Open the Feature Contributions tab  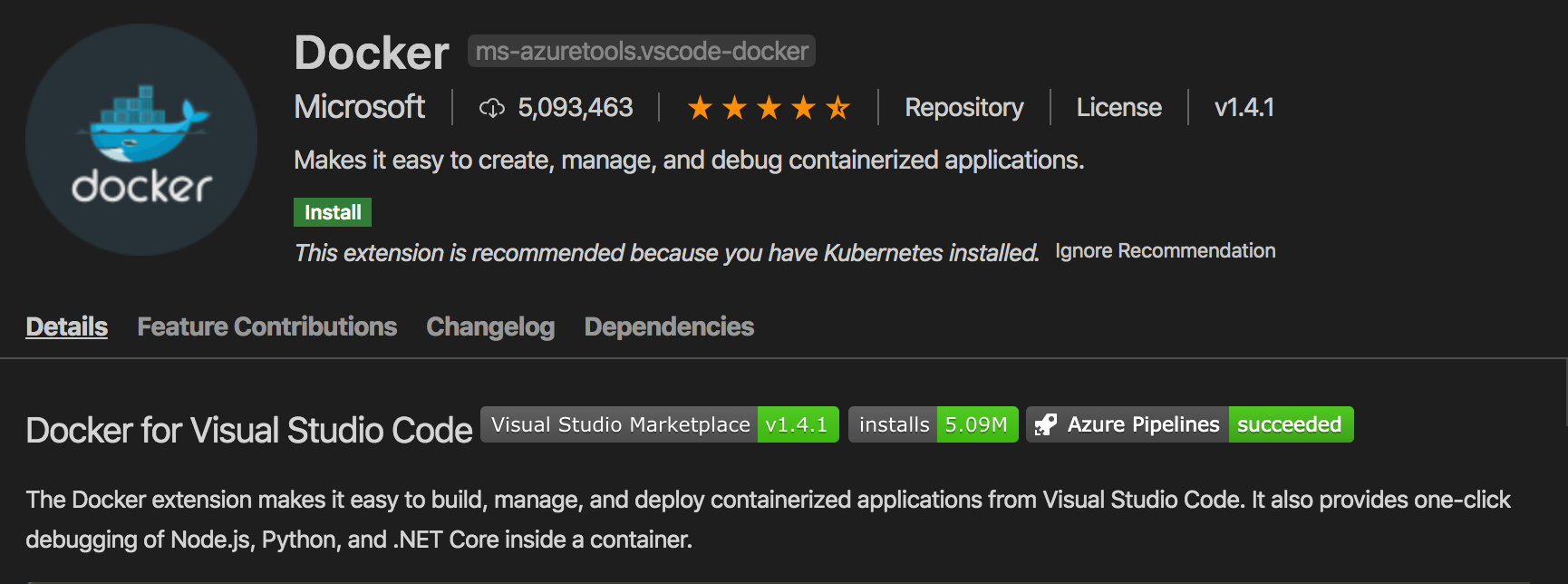coord(266,326)
